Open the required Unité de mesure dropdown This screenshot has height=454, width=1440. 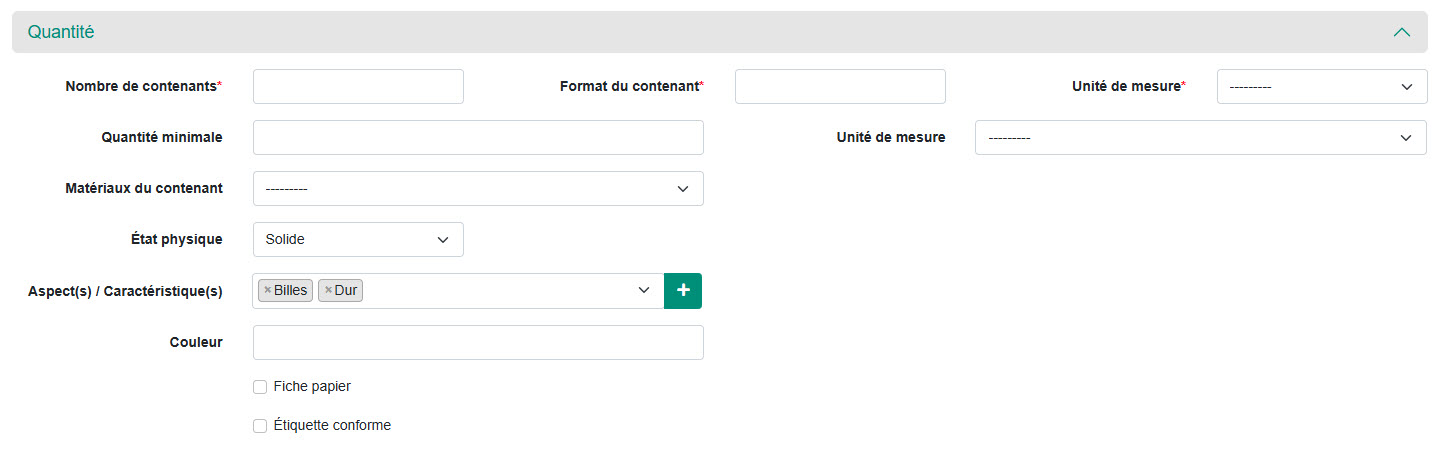(x=1321, y=87)
